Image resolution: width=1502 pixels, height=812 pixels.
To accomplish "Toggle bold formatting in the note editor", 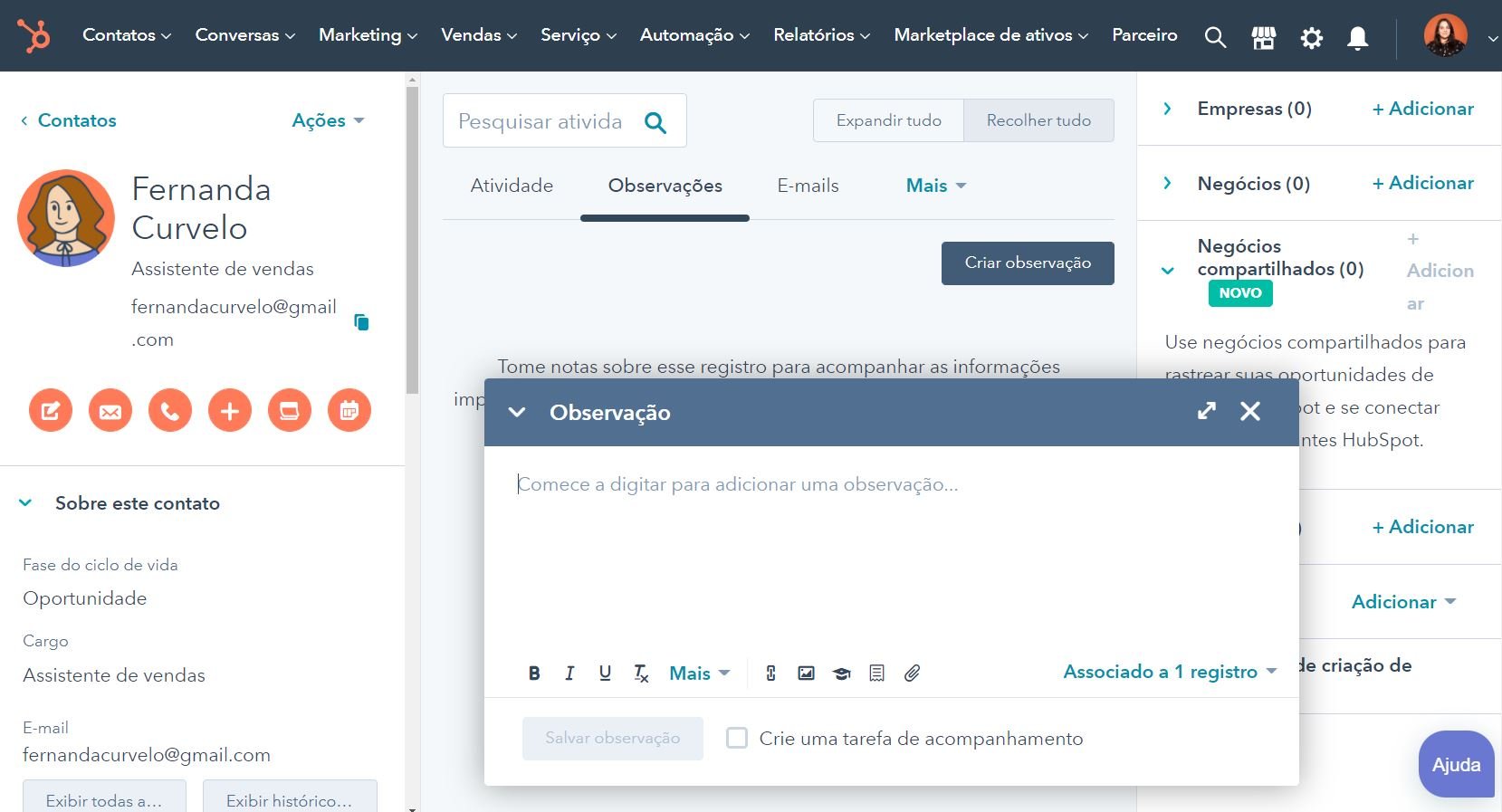I will pos(534,673).
